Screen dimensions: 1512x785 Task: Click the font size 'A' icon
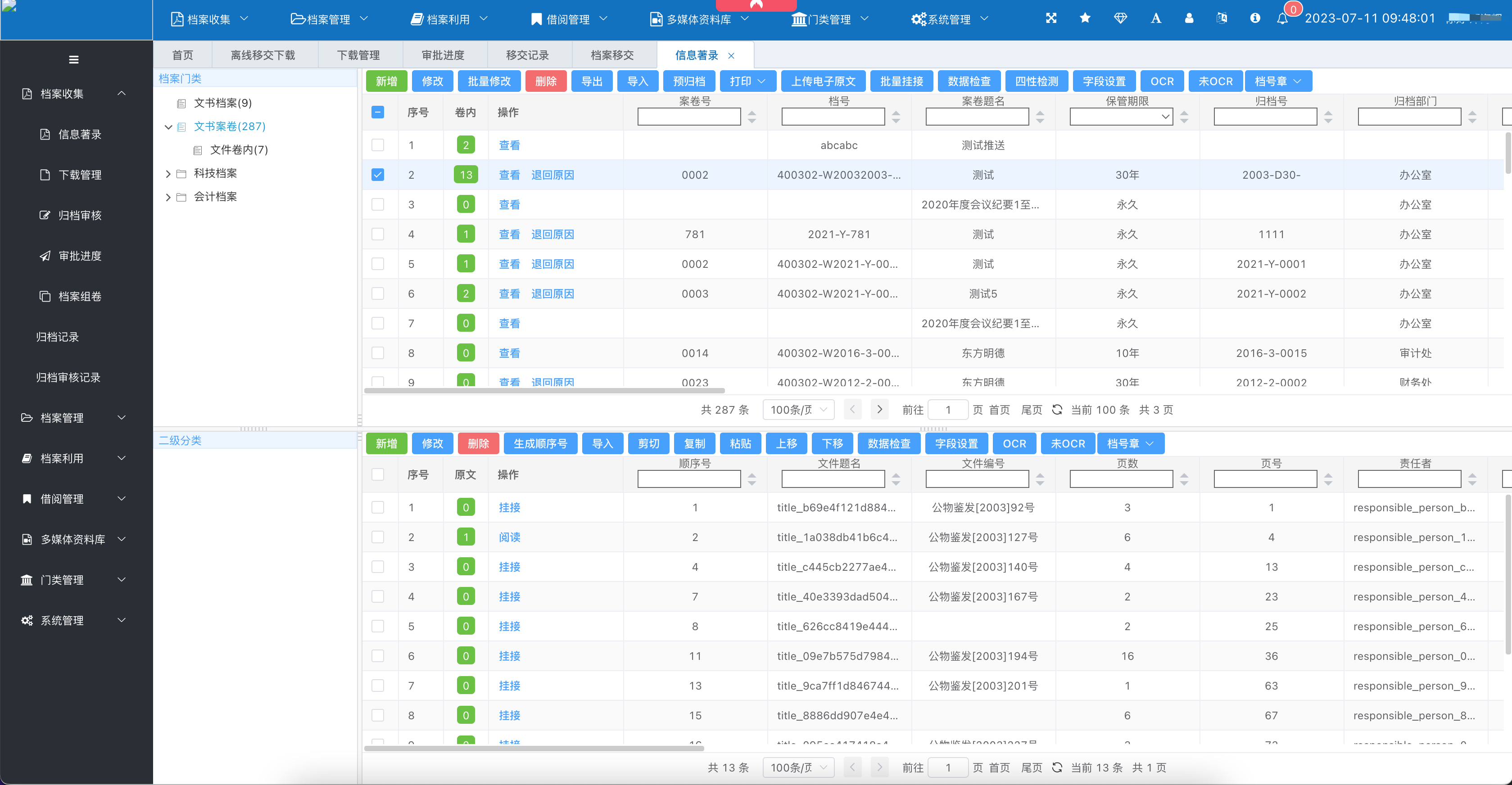tap(1156, 18)
